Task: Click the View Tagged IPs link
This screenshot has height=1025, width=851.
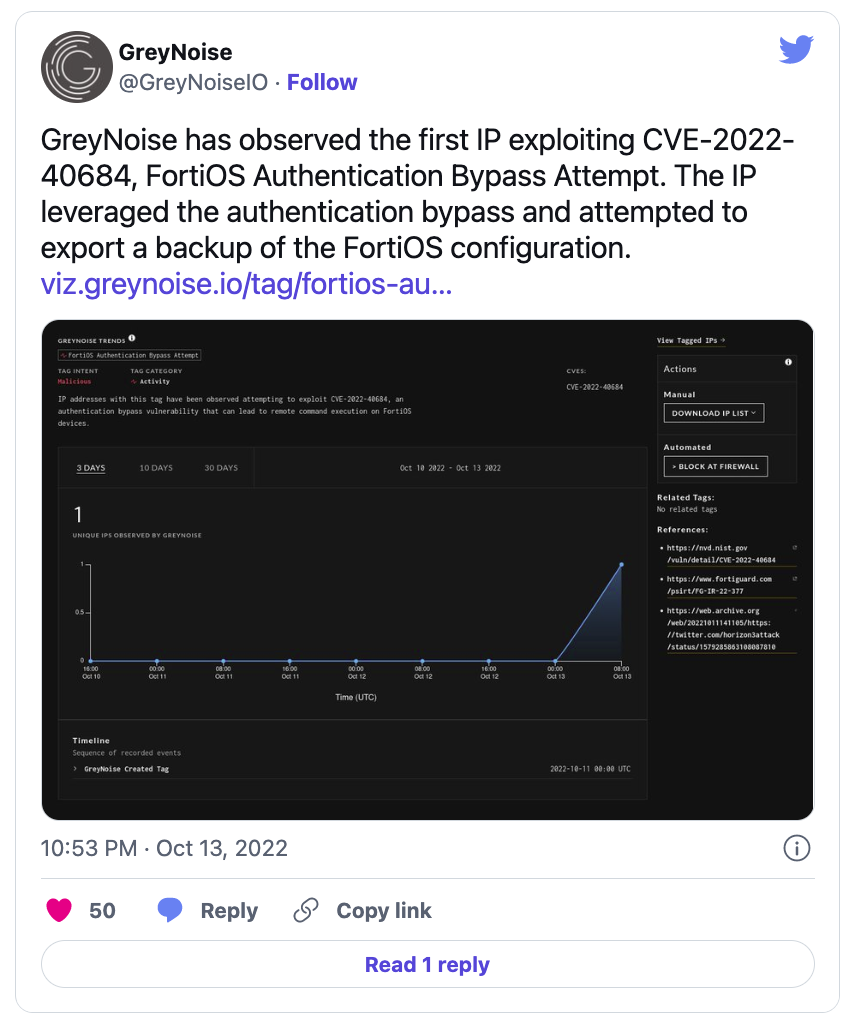Action: pos(691,341)
